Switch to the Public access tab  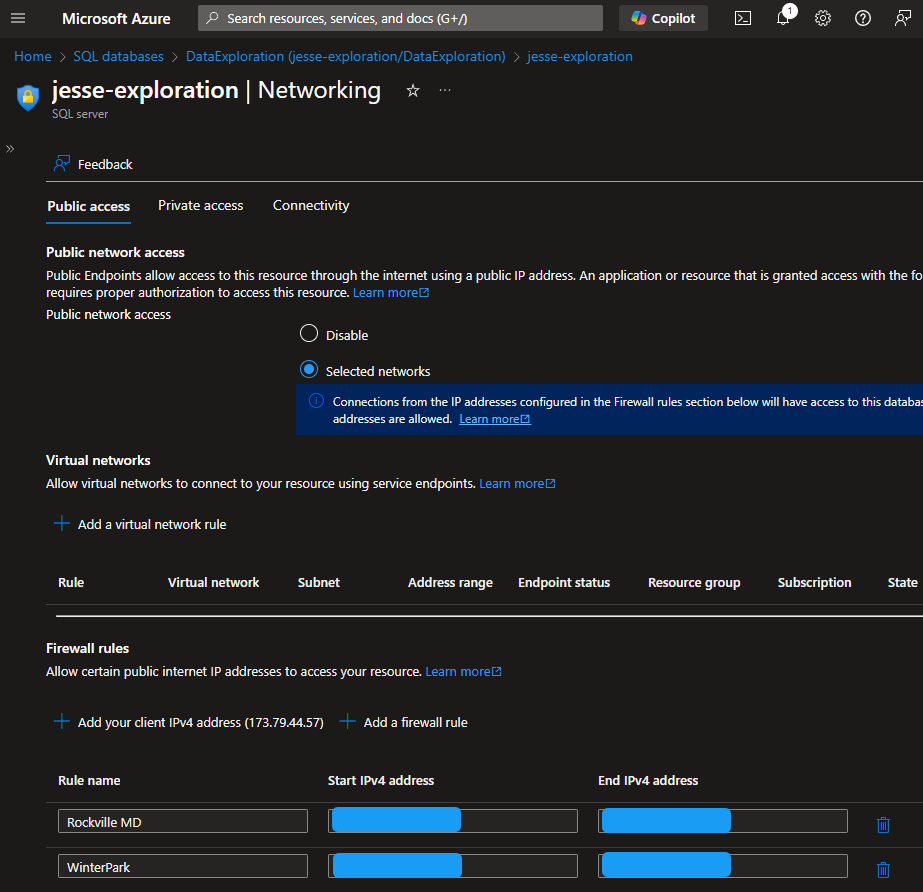[89, 206]
